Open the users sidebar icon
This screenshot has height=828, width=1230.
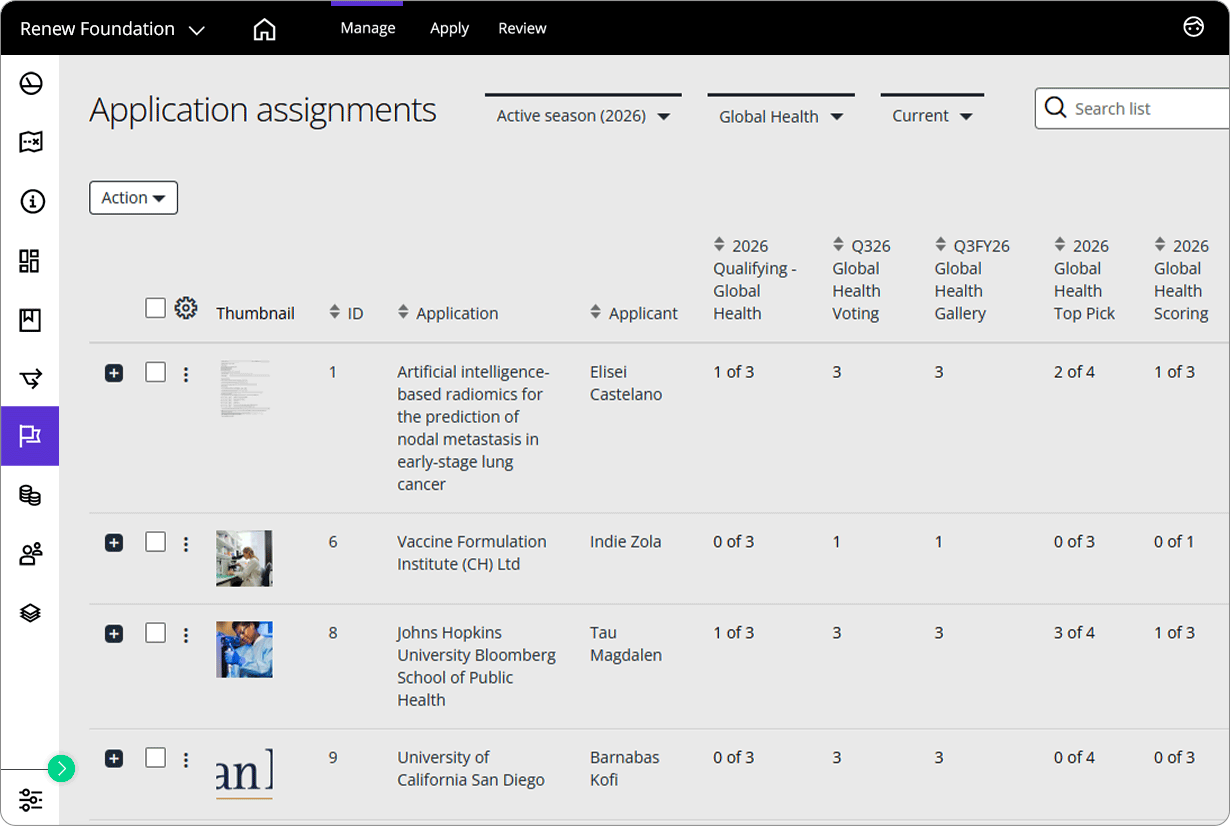[31, 553]
